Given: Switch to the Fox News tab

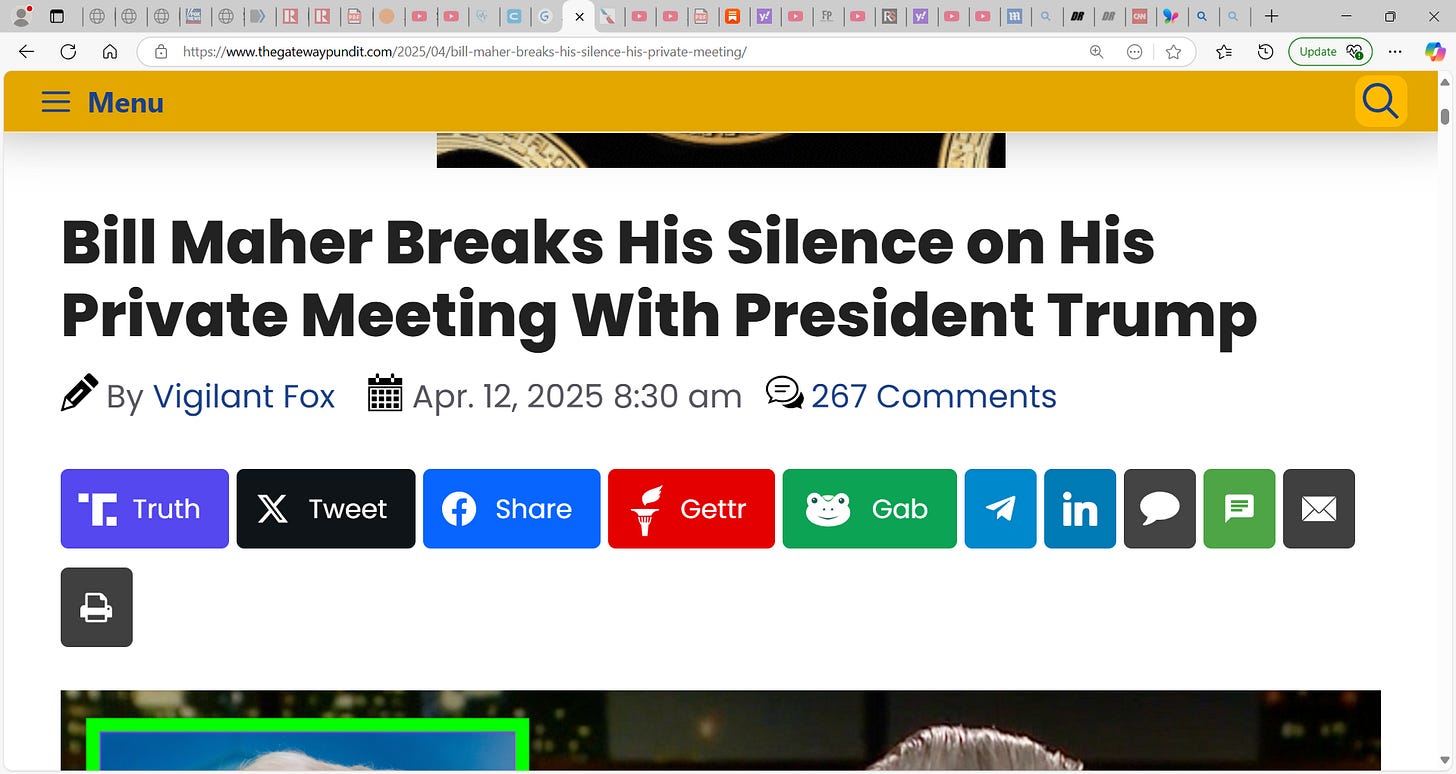Looking at the screenshot, I should tap(193, 16).
